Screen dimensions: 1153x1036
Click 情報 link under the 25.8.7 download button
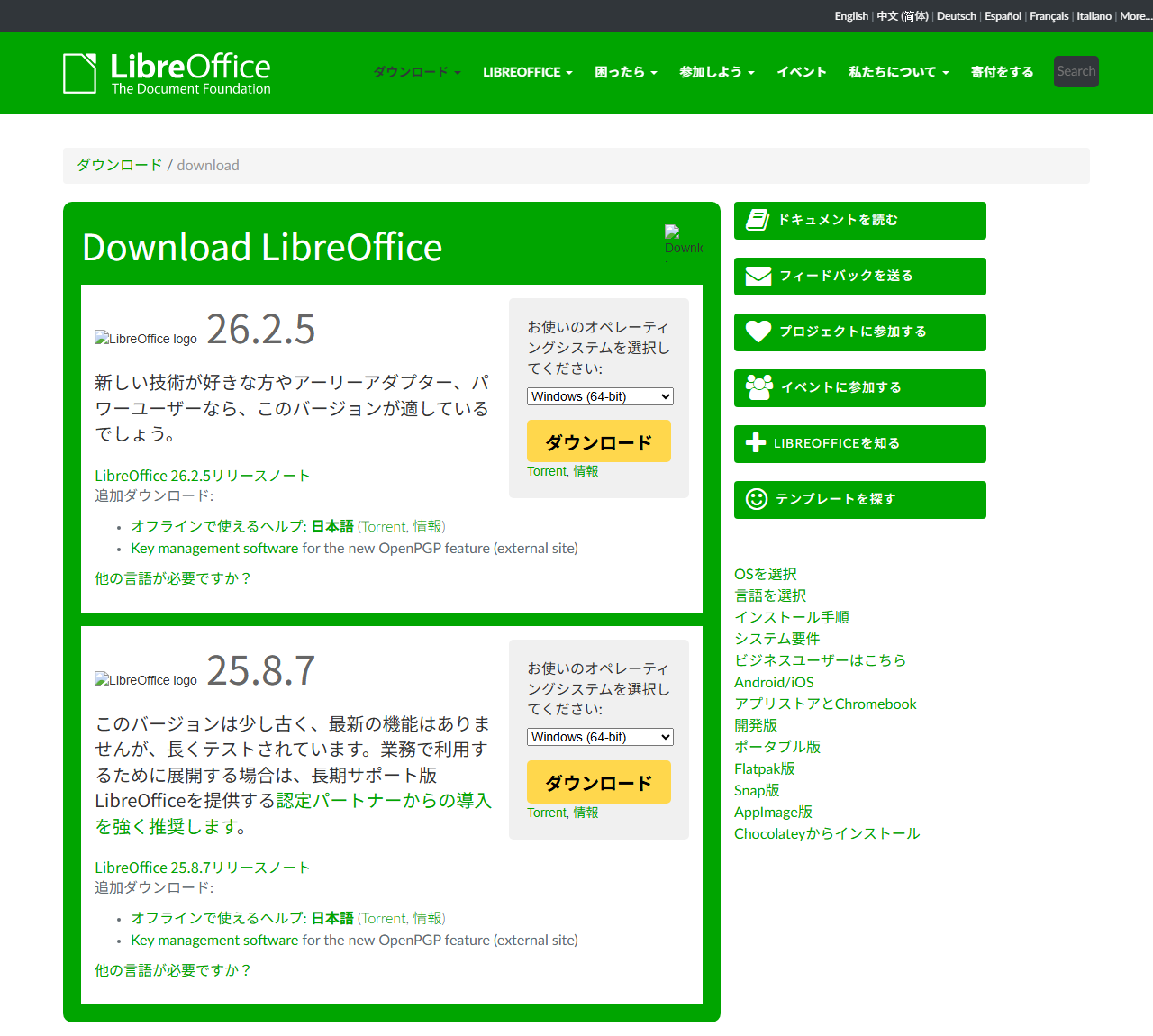pyautogui.click(x=586, y=813)
